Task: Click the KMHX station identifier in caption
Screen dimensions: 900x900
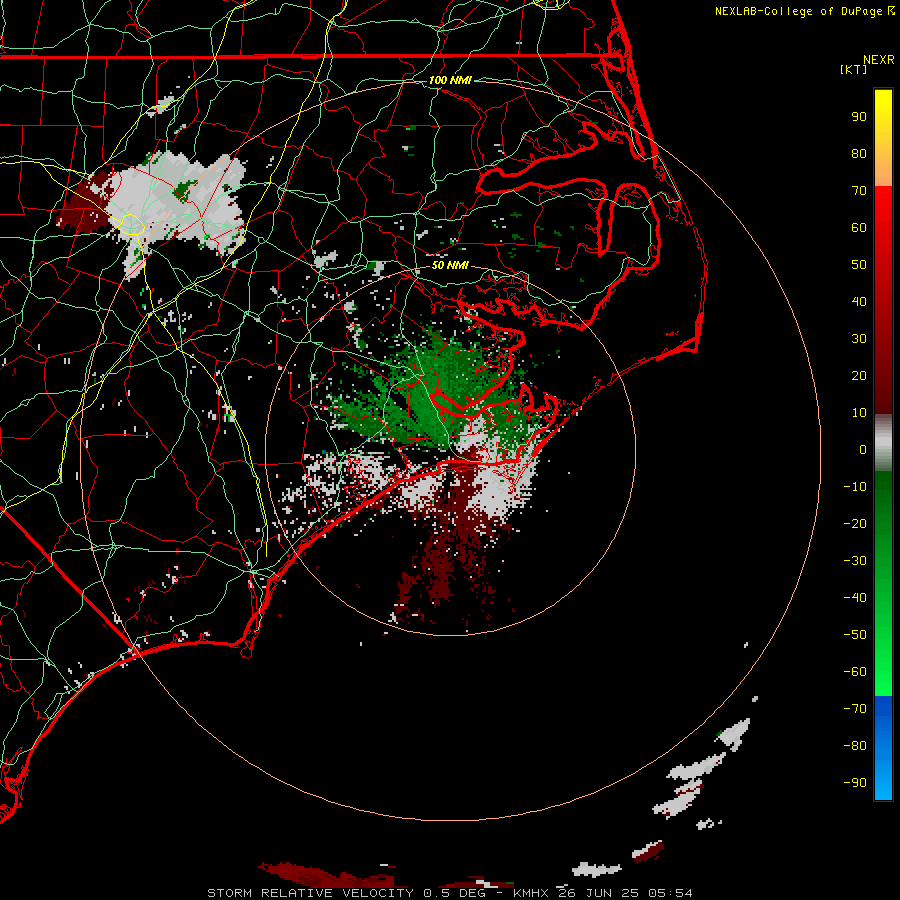Action: pyautogui.click(x=531, y=893)
